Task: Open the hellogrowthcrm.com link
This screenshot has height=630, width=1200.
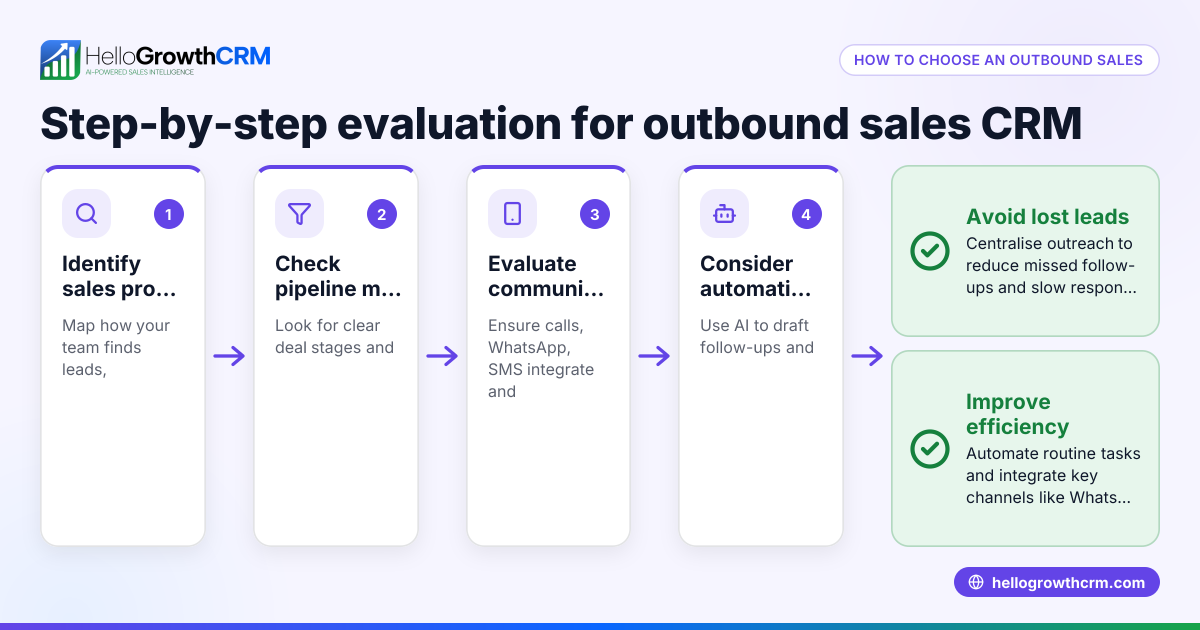Action: click(1057, 583)
